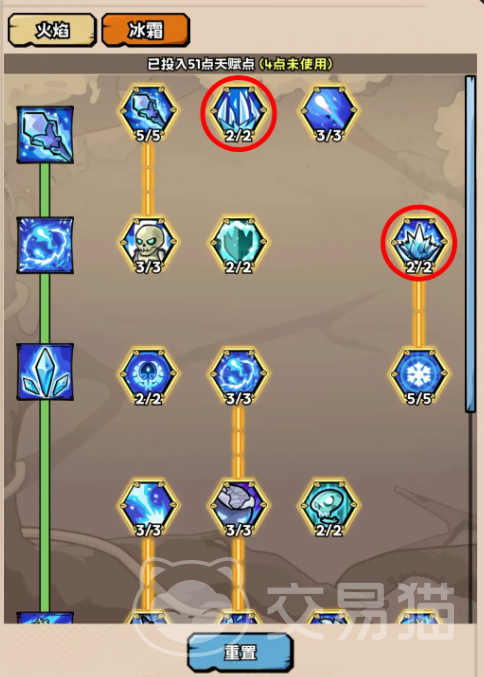Select the blue emblem talent 2/2

click(148, 376)
